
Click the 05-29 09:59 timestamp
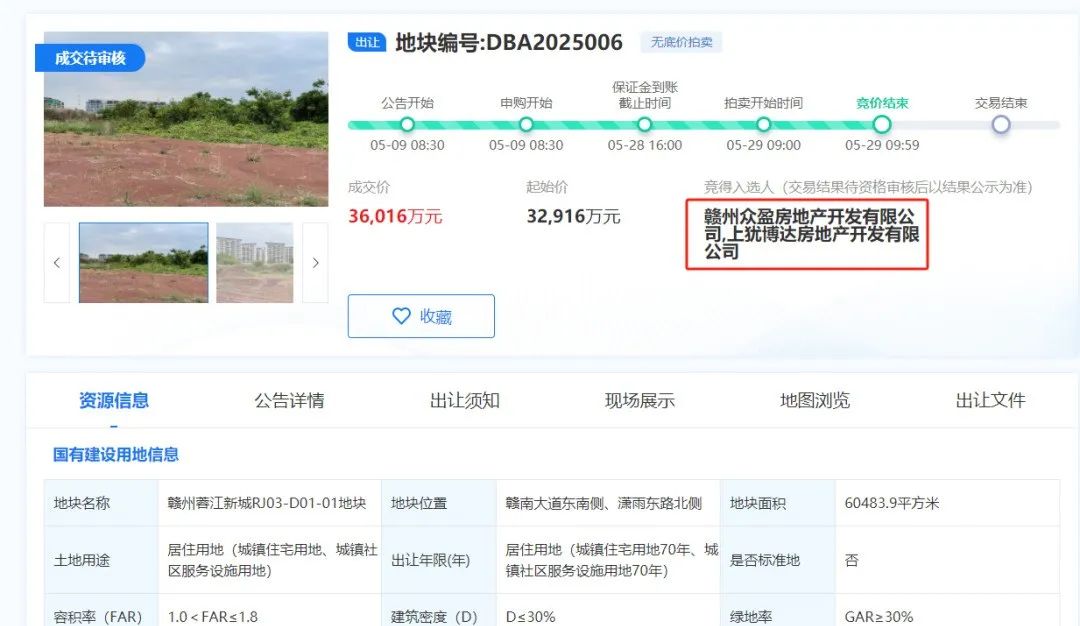[882, 145]
